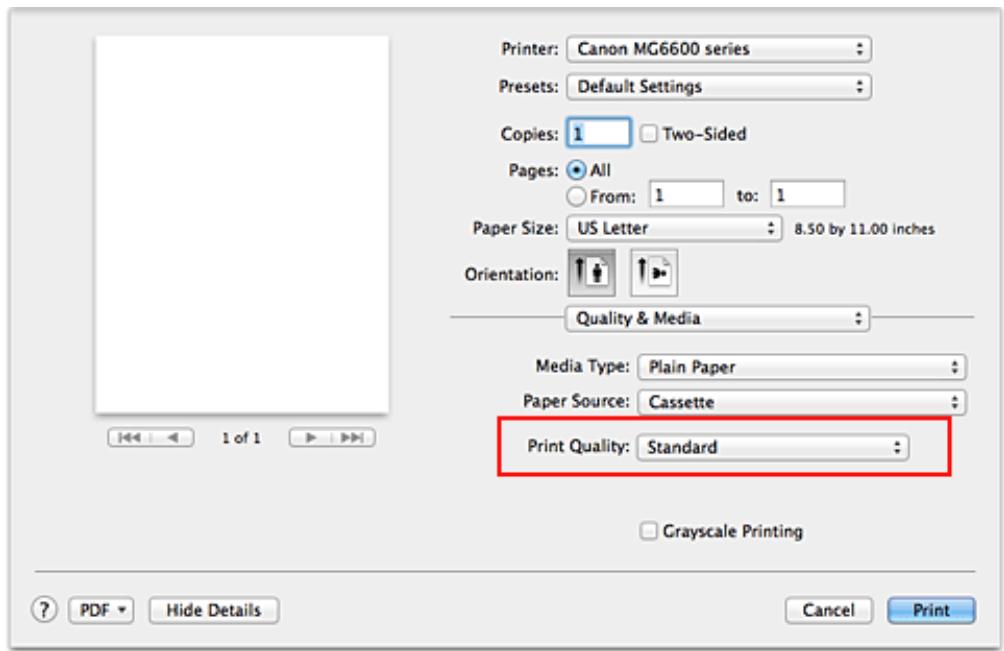Click the Print button

tap(931, 610)
